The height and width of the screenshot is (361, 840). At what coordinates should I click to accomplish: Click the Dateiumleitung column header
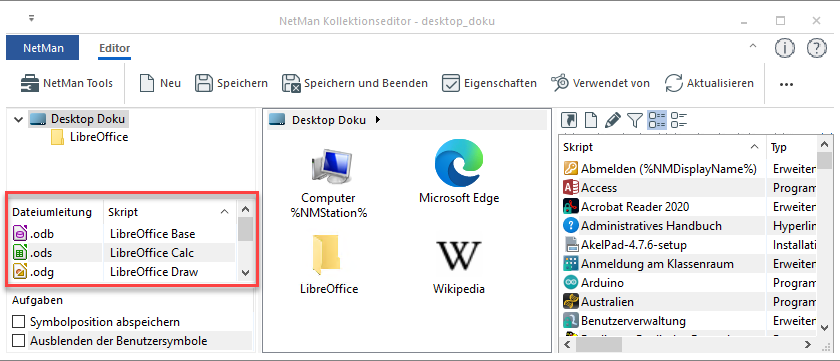(x=55, y=212)
